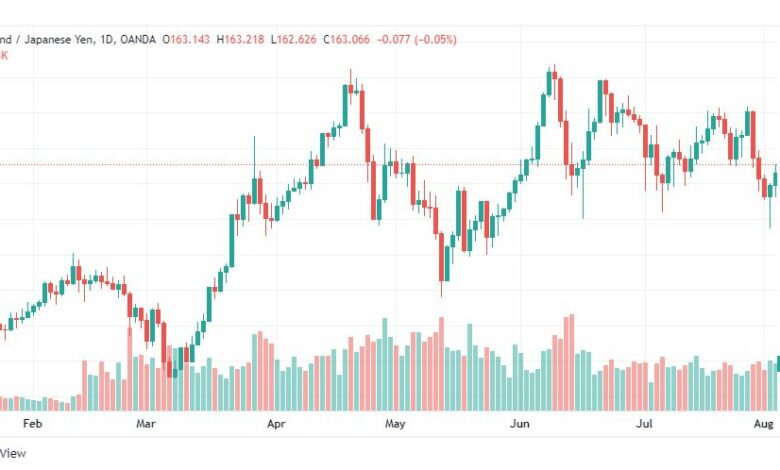Select the high price value 163.218
The image size is (780, 470).
click(244, 39)
